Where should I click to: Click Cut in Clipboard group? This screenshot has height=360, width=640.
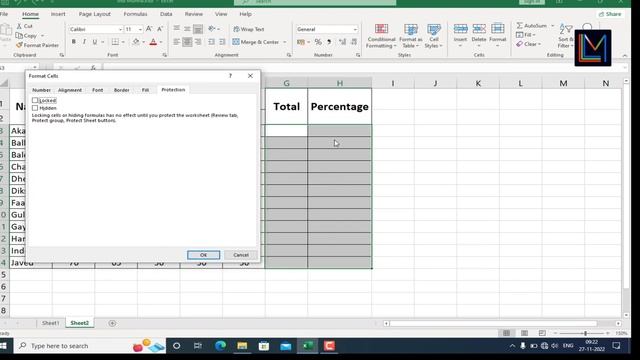(24, 26)
